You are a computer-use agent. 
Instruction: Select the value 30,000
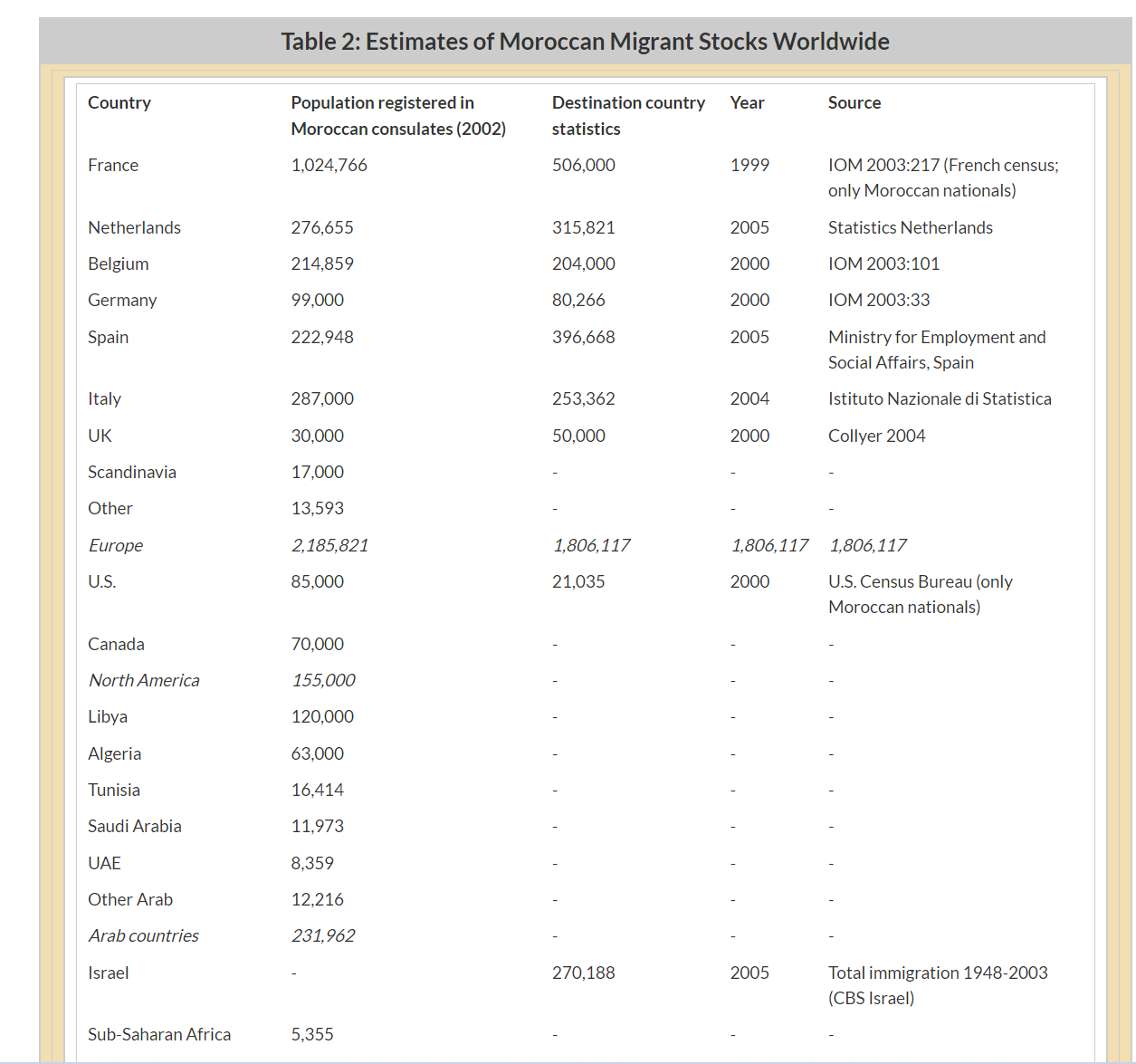[x=318, y=436]
